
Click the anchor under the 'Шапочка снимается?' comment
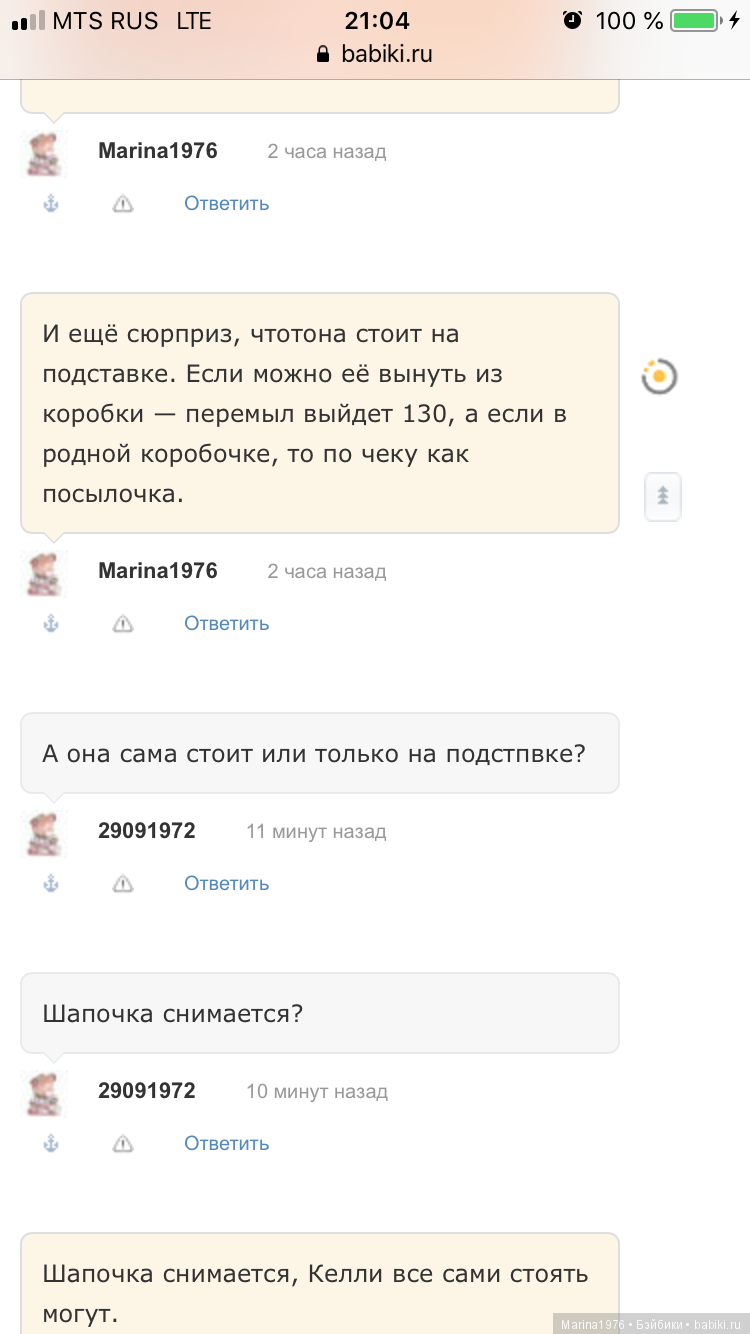50,1143
